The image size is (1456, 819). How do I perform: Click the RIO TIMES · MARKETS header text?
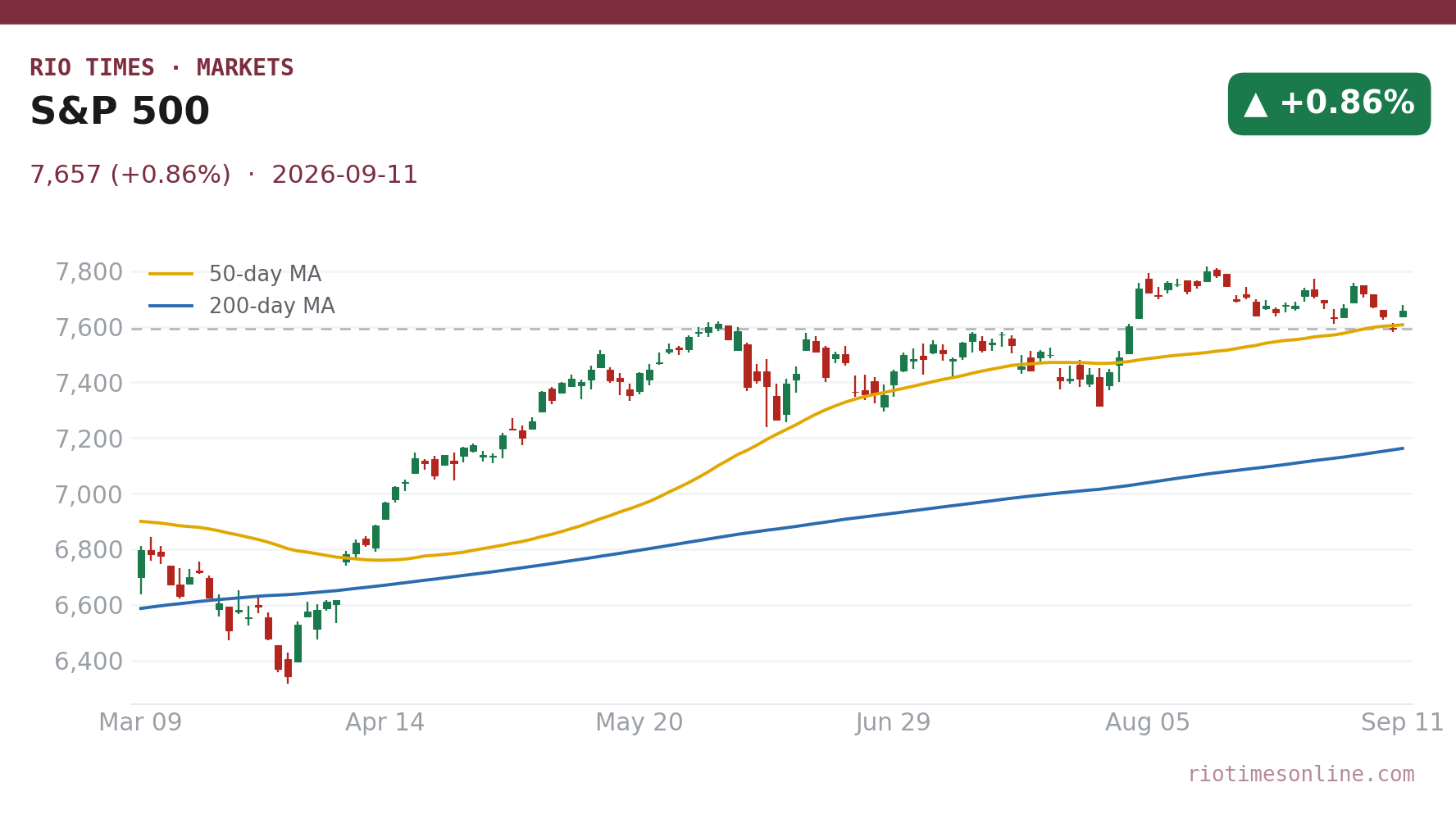[x=162, y=68]
